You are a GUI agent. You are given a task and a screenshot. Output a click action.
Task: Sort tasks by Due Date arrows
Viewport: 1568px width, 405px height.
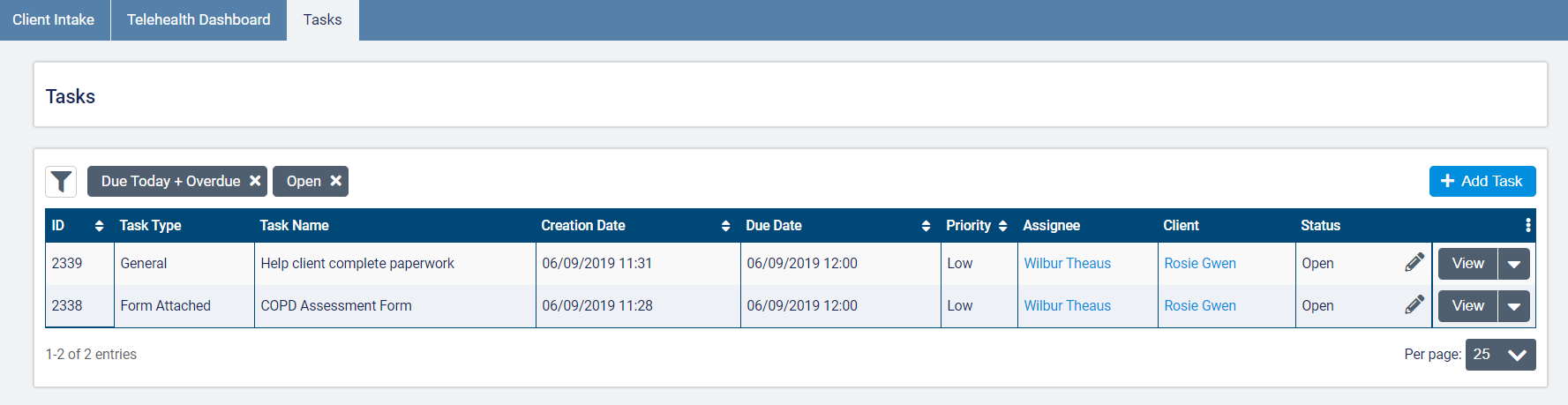point(926,226)
